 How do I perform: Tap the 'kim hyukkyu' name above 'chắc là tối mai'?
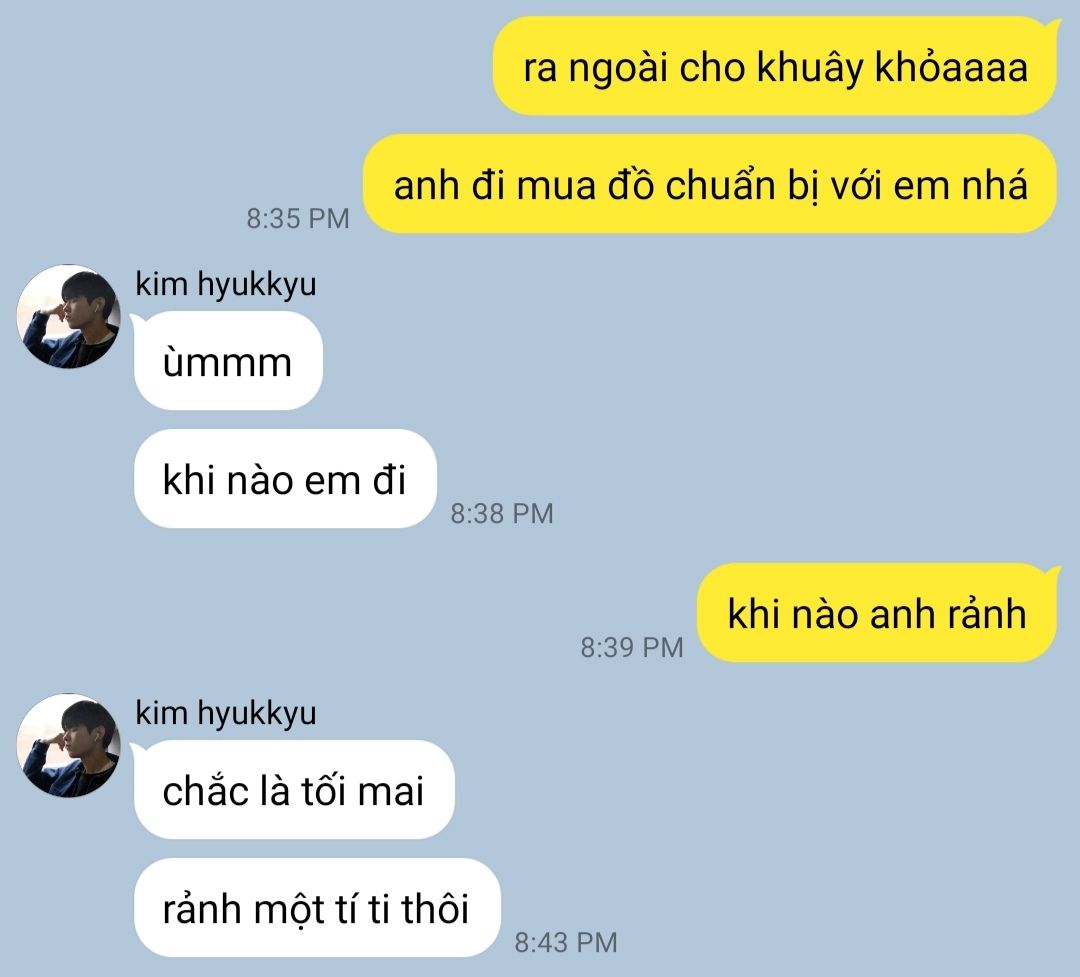[x=226, y=712]
